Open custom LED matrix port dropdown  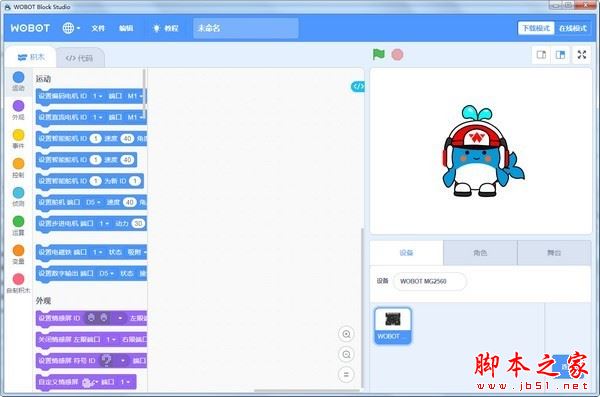[126, 382]
